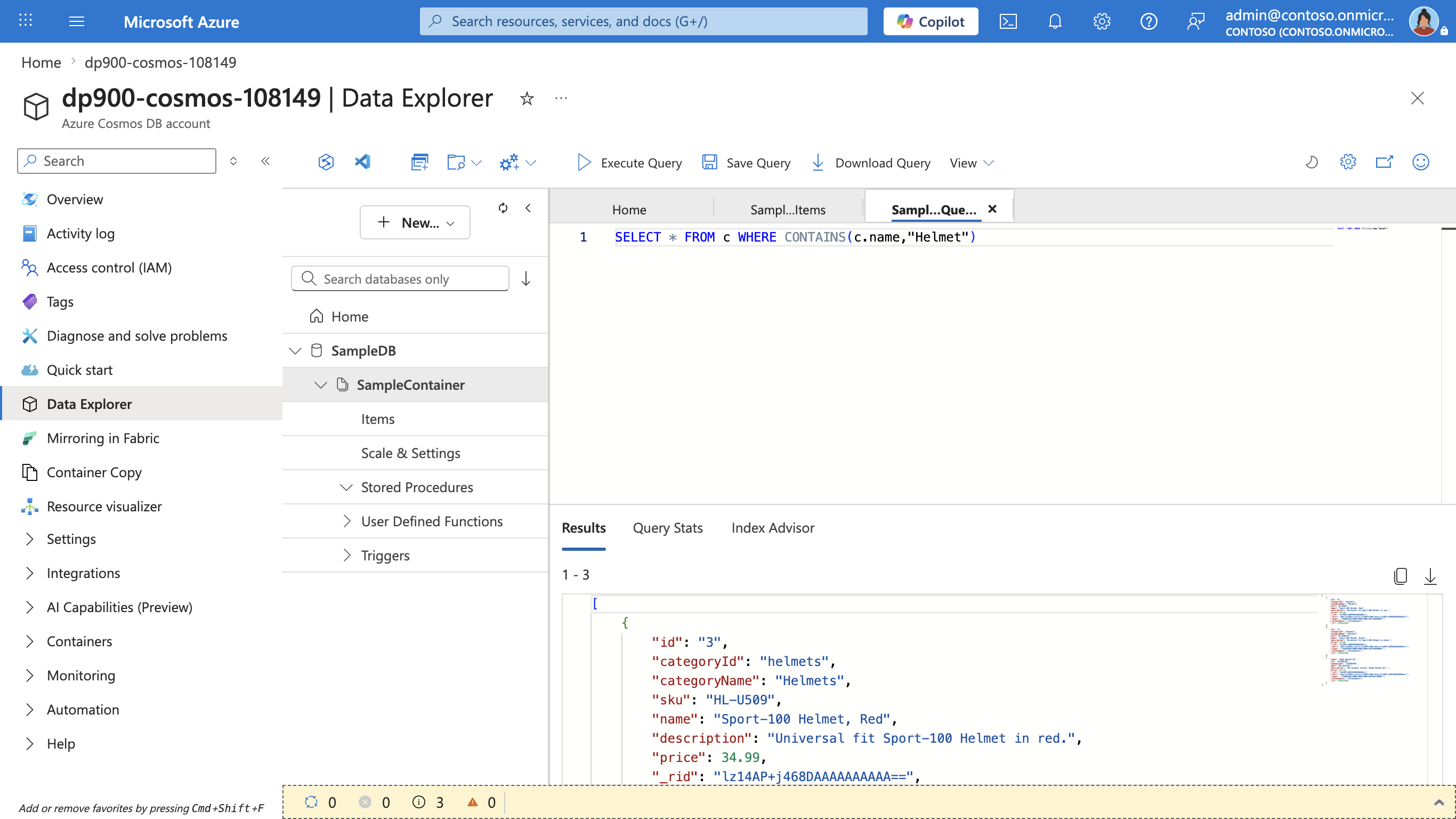
Task: Click the smiley feedback icon
Action: (x=1421, y=162)
